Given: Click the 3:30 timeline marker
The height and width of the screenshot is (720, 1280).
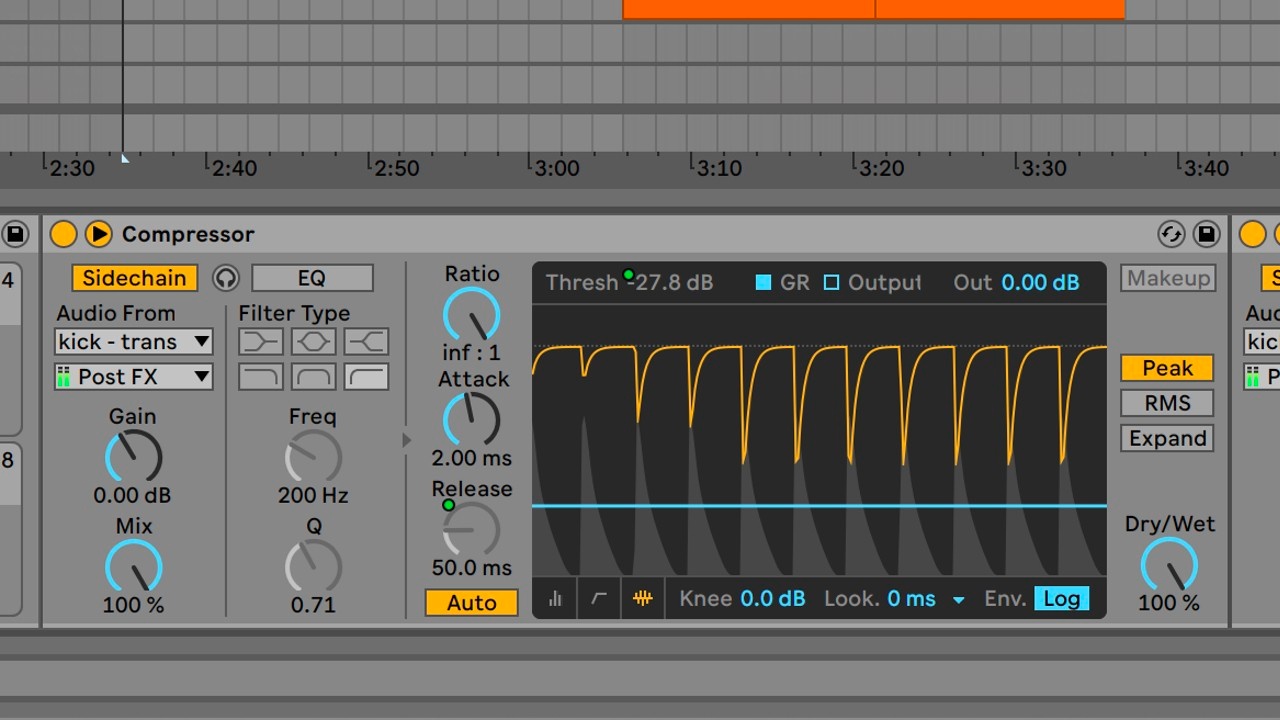Looking at the screenshot, I should [1044, 168].
